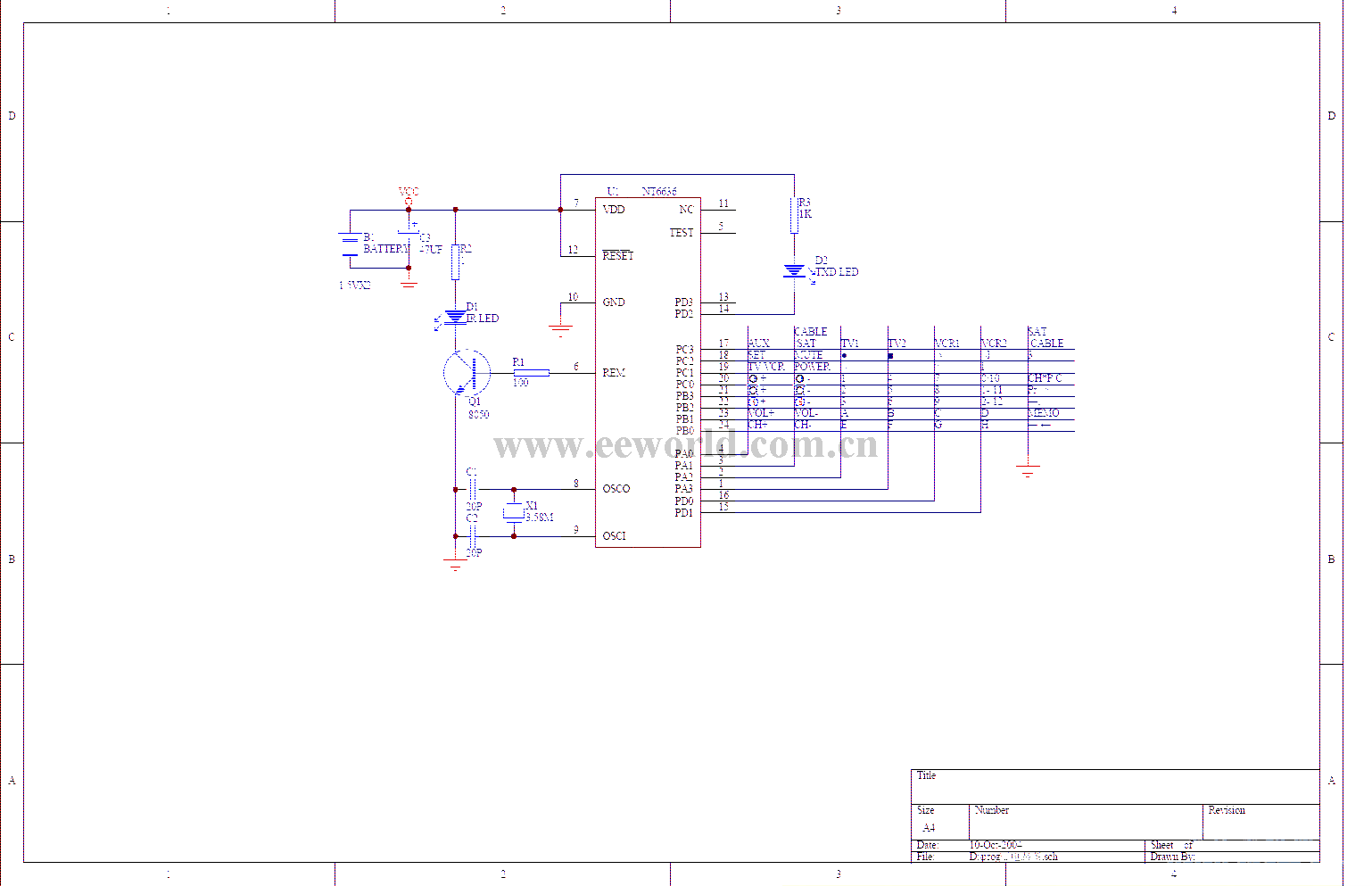This screenshot has height=886, width=1372.
Task: Select the OSCO pin label
Action: click(616, 489)
